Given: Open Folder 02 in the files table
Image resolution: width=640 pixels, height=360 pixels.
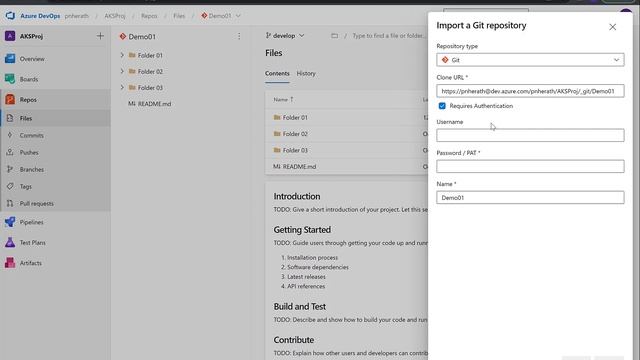Looking at the screenshot, I should click(295, 134).
